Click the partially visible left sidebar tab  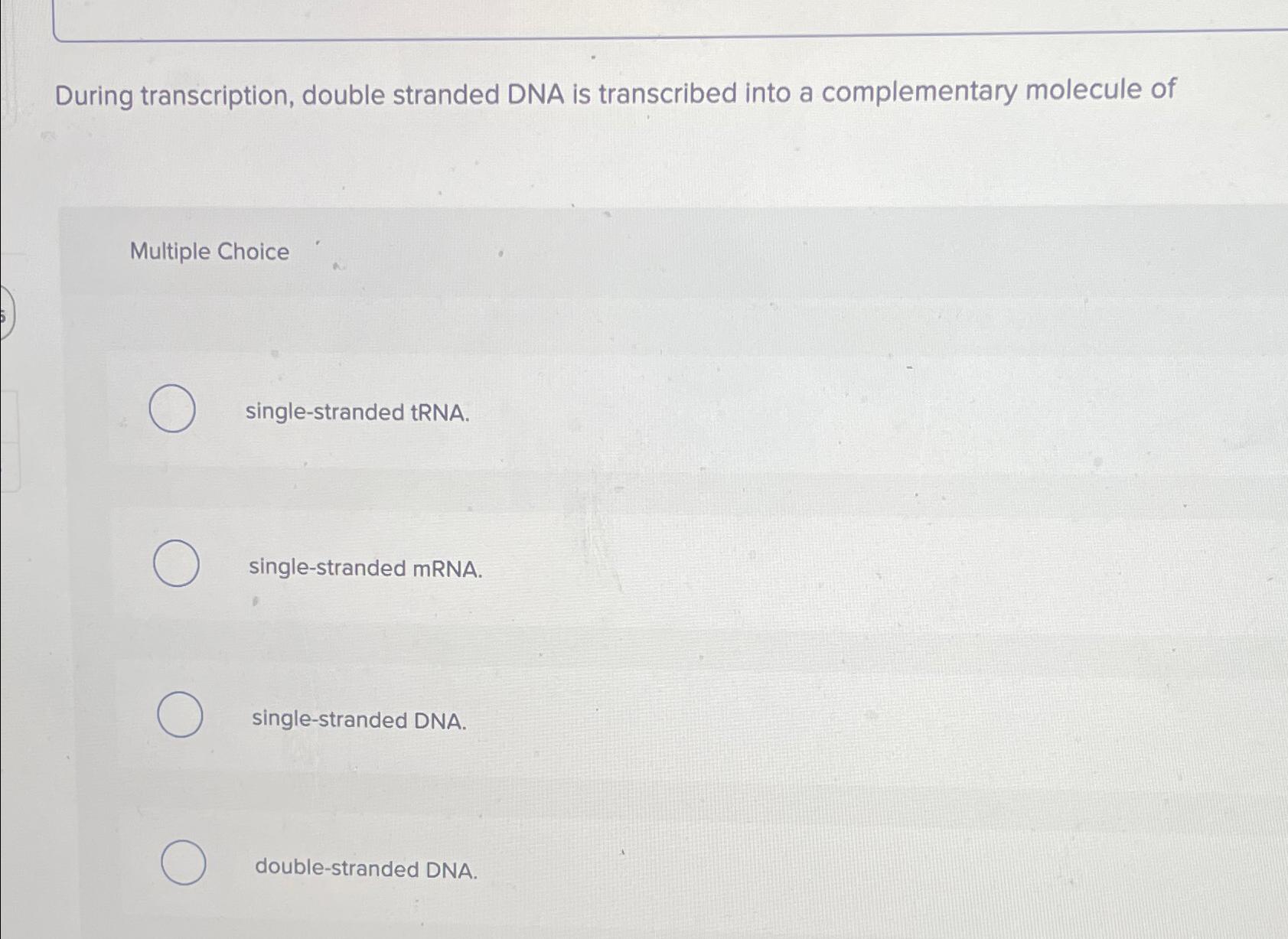tap(5, 314)
